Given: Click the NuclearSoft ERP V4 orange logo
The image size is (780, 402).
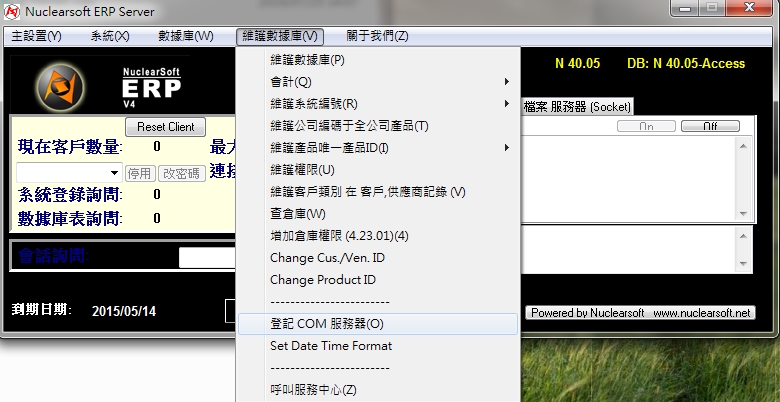Looking at the screenshot, I should 60,88.
